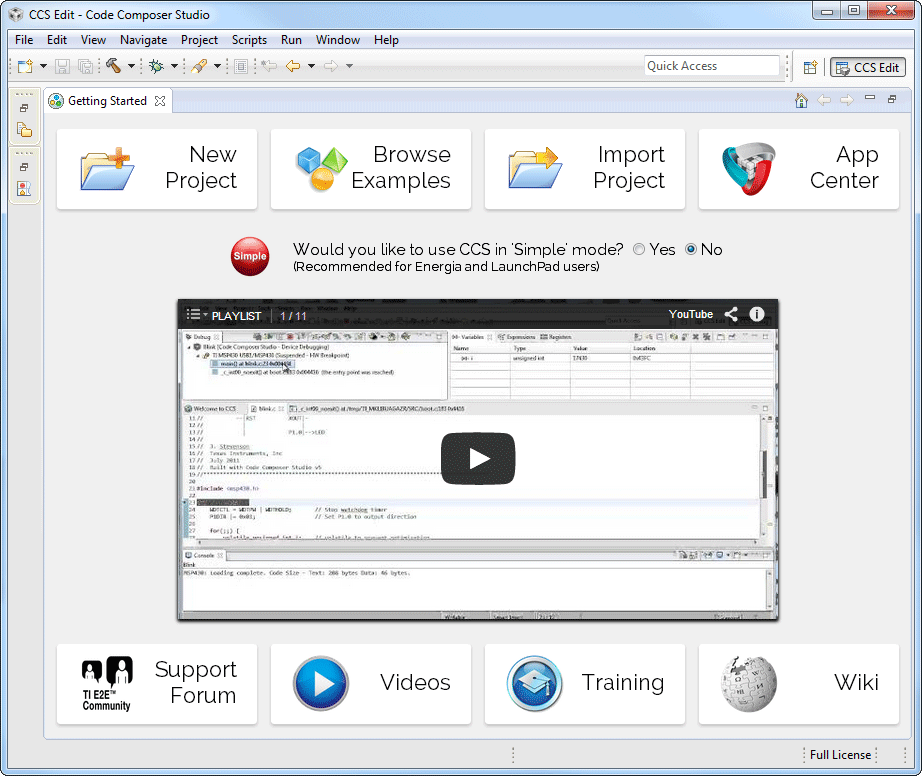Screen dimensions: 922x776
Task: Open the Scripts menu
Action: tap(249, 40)
